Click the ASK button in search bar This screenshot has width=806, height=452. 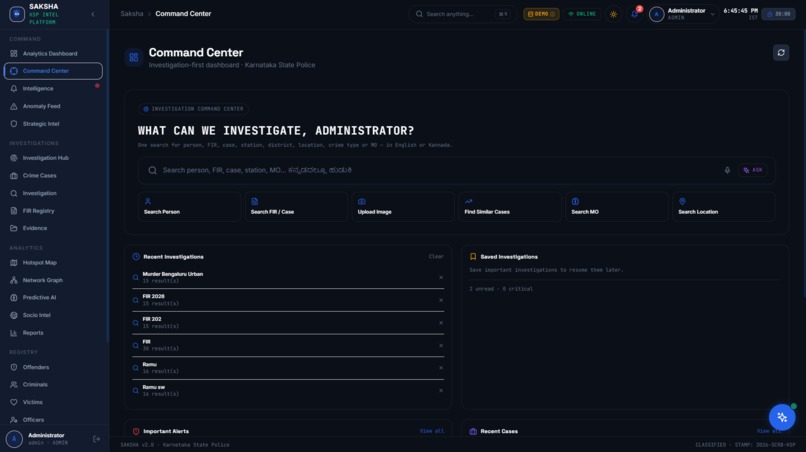click(753, 170)
